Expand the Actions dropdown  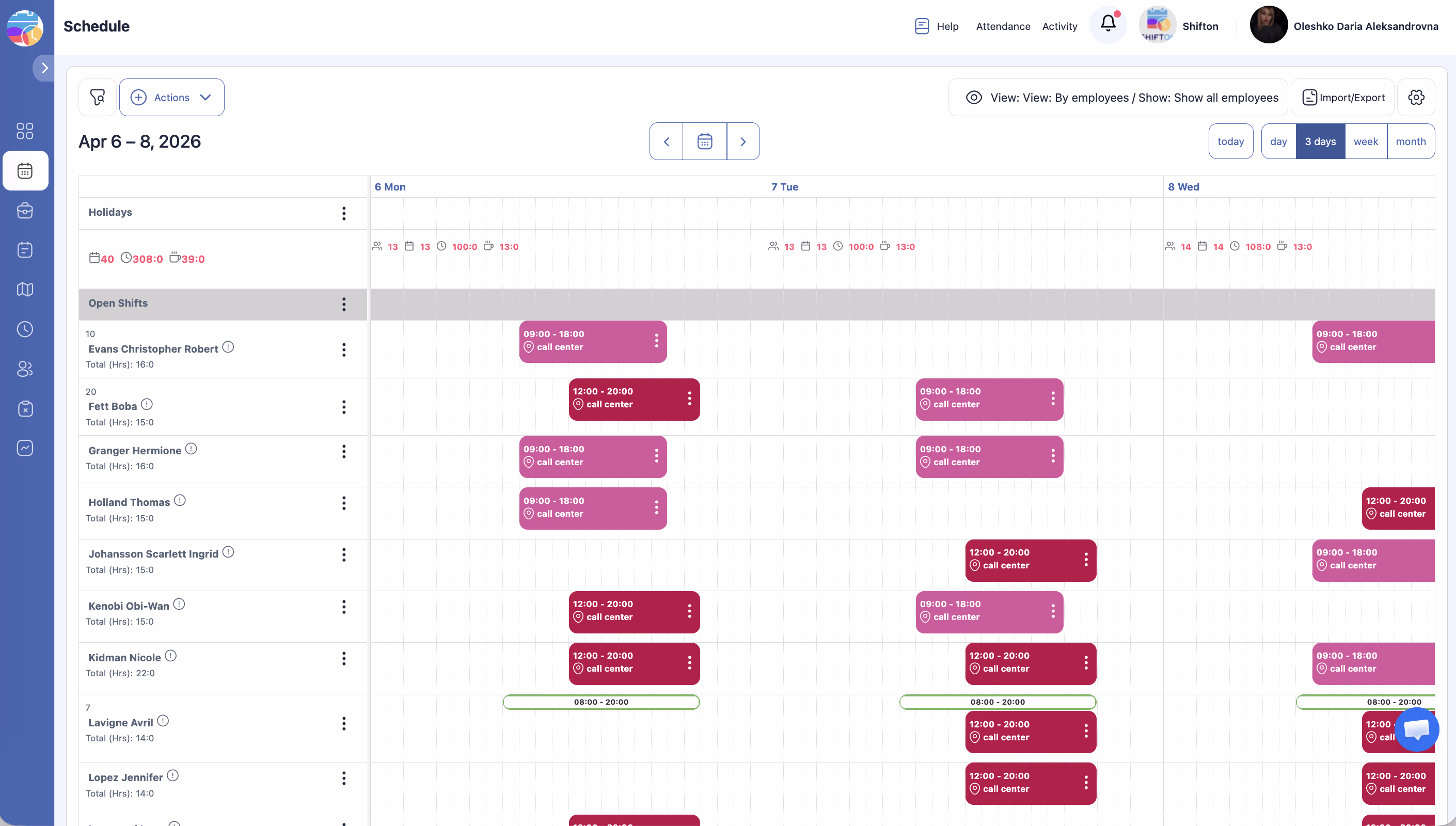pos(171,98)
